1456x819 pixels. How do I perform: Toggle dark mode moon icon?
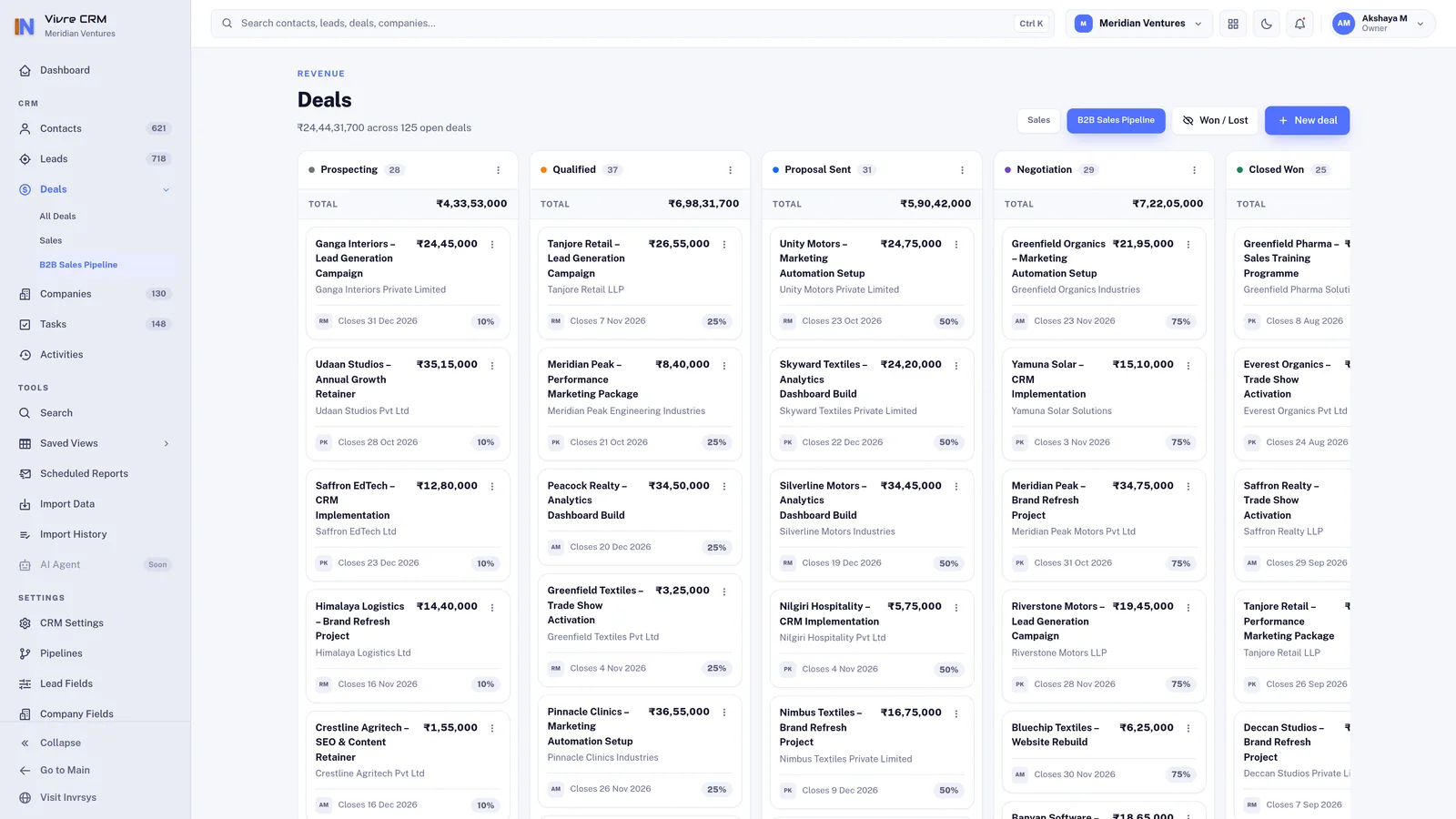coord(1267,24)
